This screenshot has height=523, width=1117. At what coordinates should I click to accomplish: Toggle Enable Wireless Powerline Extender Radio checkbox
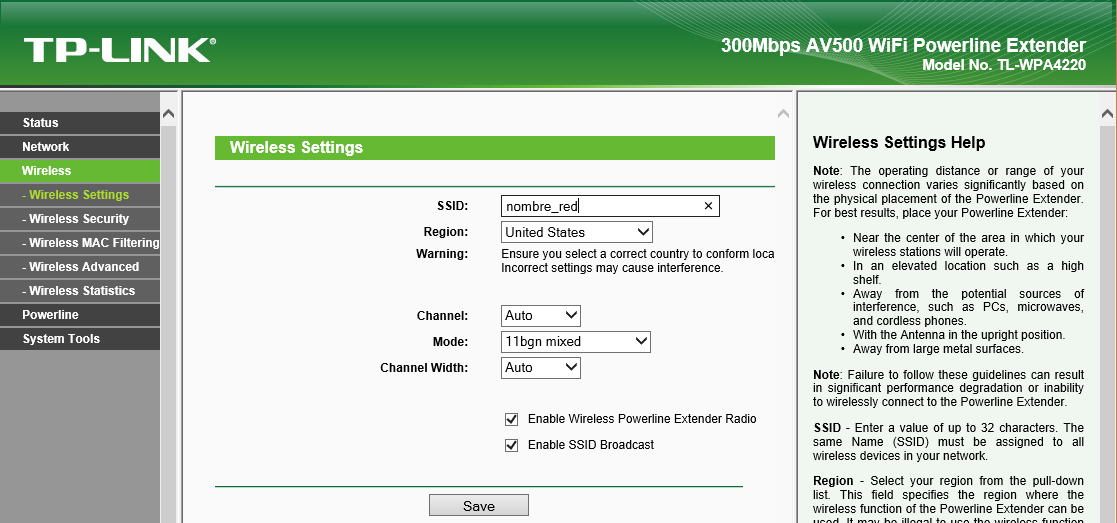pyautogui.click(x=511, y=419)
